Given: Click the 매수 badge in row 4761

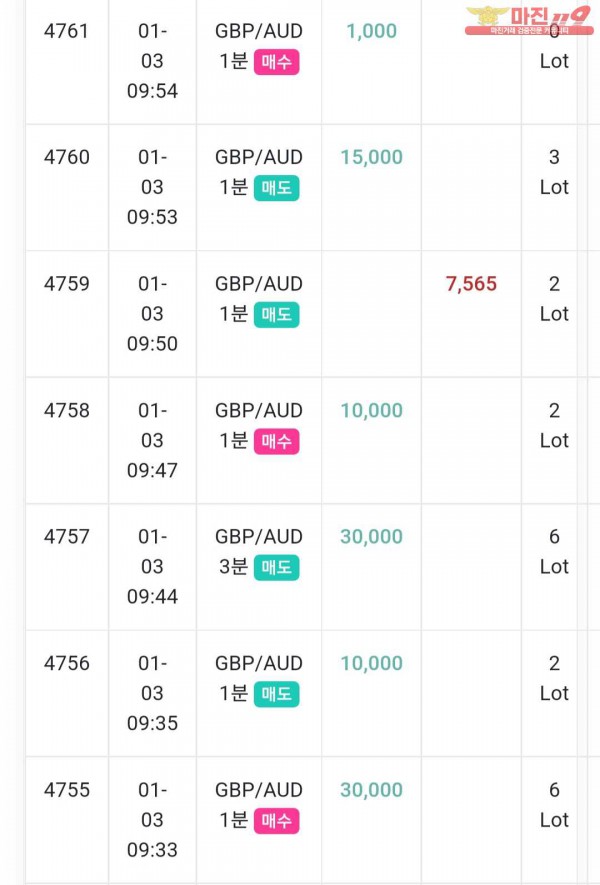Looking at the screenshot, I should pyautogui.click(x=277, y=62).
